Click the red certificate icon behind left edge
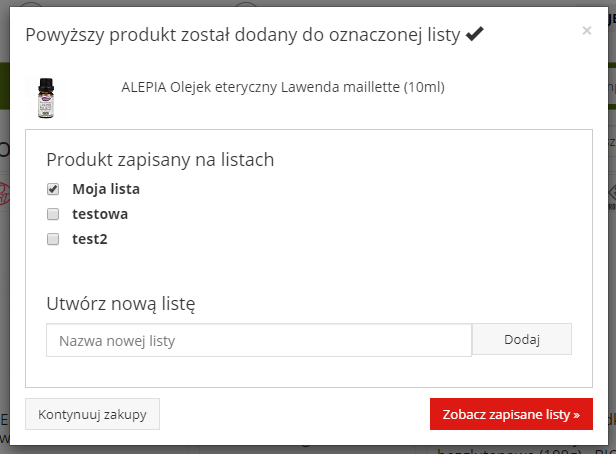The height and width of the screenshot is (454, 616). [4, 193]
